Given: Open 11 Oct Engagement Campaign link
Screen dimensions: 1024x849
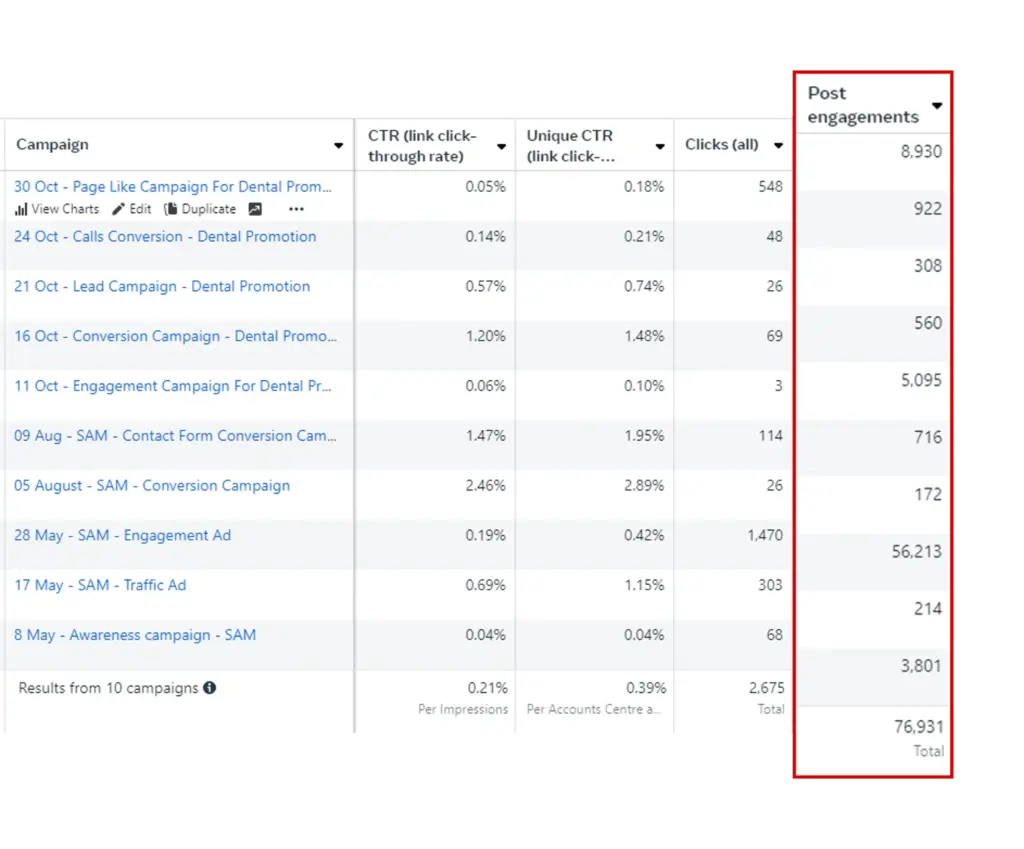Looking at the screenshot, I should (x=172, y=386).
